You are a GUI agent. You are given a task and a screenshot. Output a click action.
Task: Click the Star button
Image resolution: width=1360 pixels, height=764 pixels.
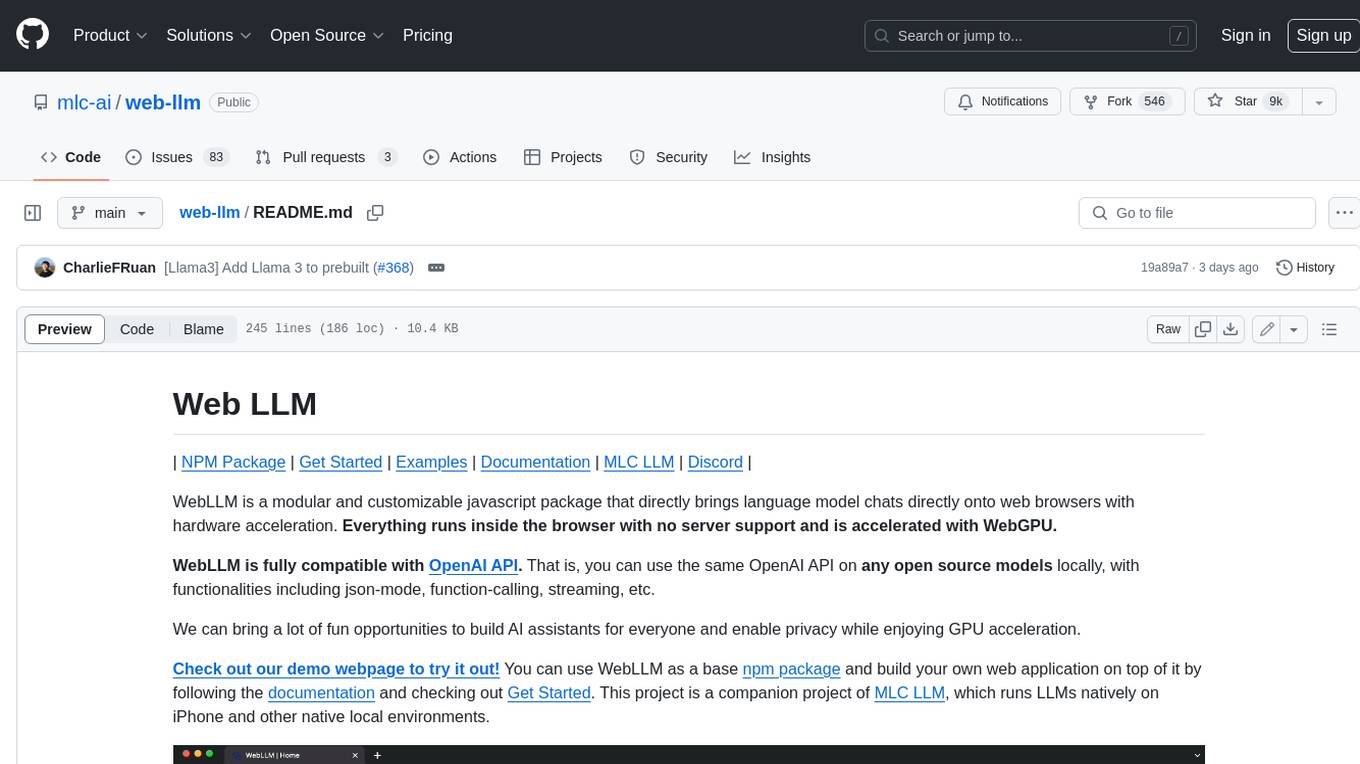1246,102
